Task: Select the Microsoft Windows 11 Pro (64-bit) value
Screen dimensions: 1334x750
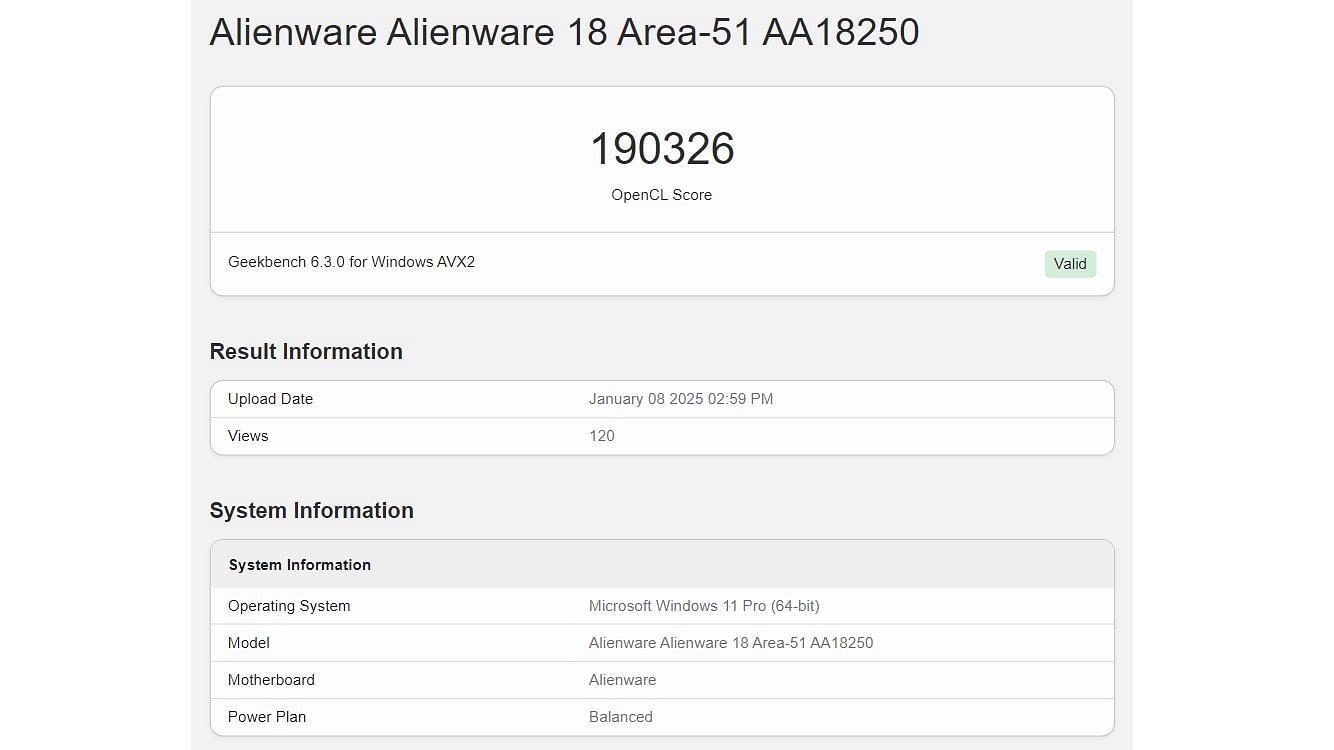Action: point(704,606)
